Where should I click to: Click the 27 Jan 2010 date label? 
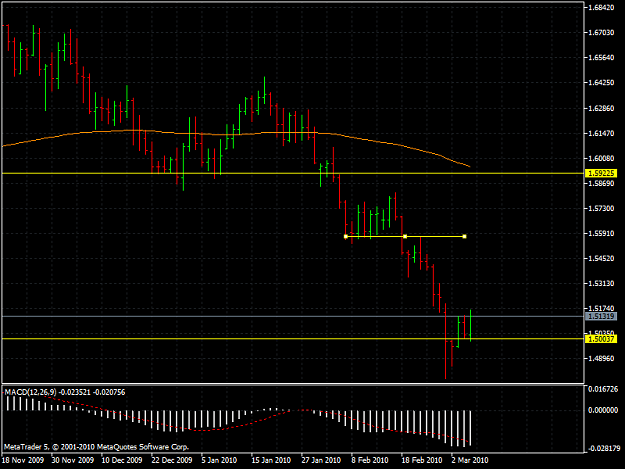321,460
